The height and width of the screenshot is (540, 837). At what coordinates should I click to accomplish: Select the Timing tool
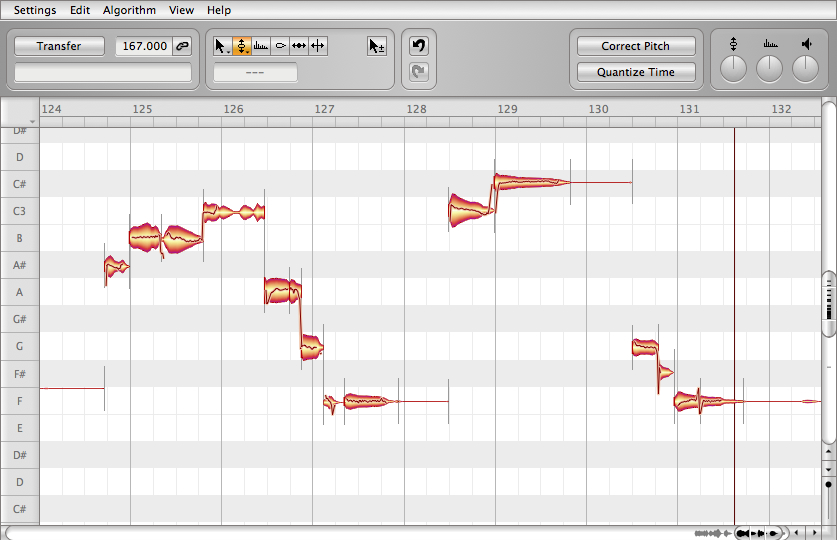coord(299,46)
